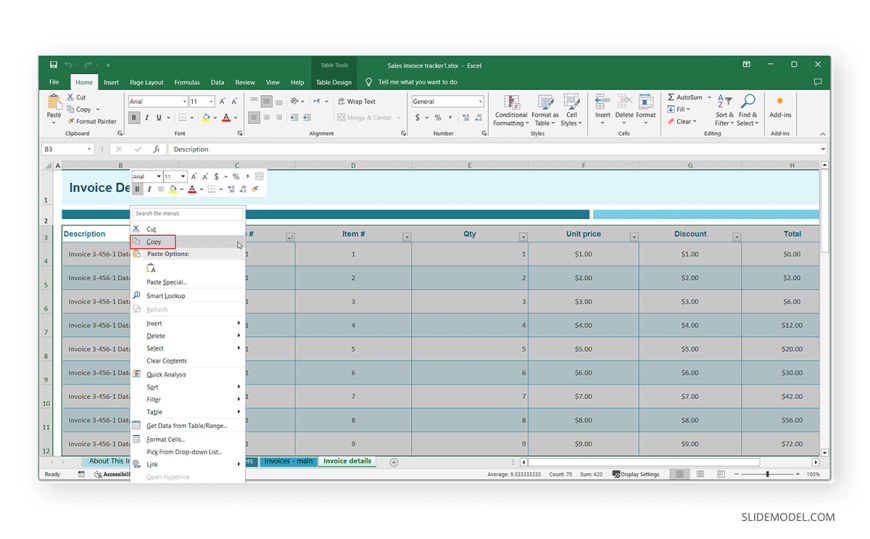Click the Cut scissors in the ribbon

70,97
